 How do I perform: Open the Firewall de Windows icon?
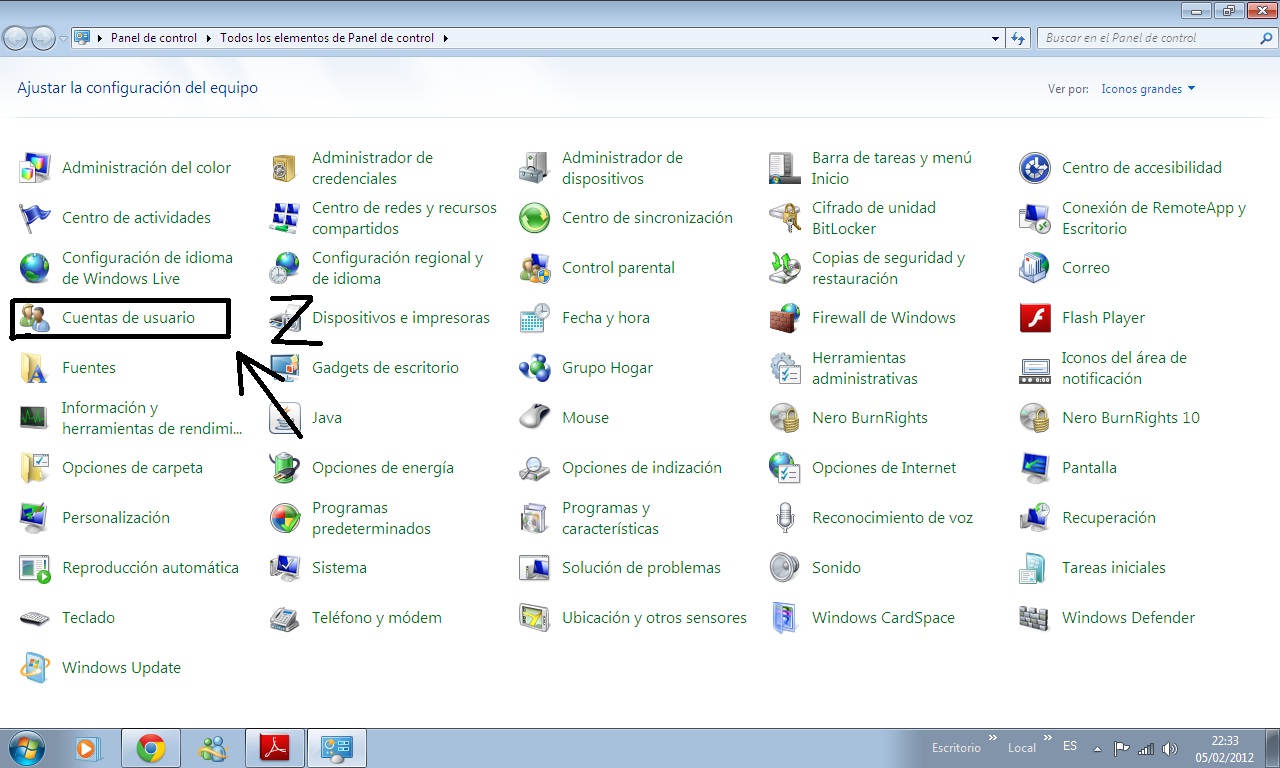point(785,318)
